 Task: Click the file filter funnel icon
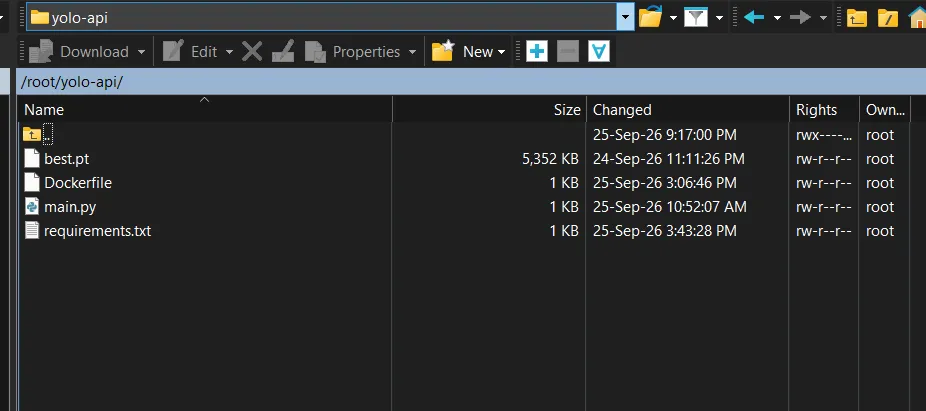pyautogui.click(x=696, y=18)
